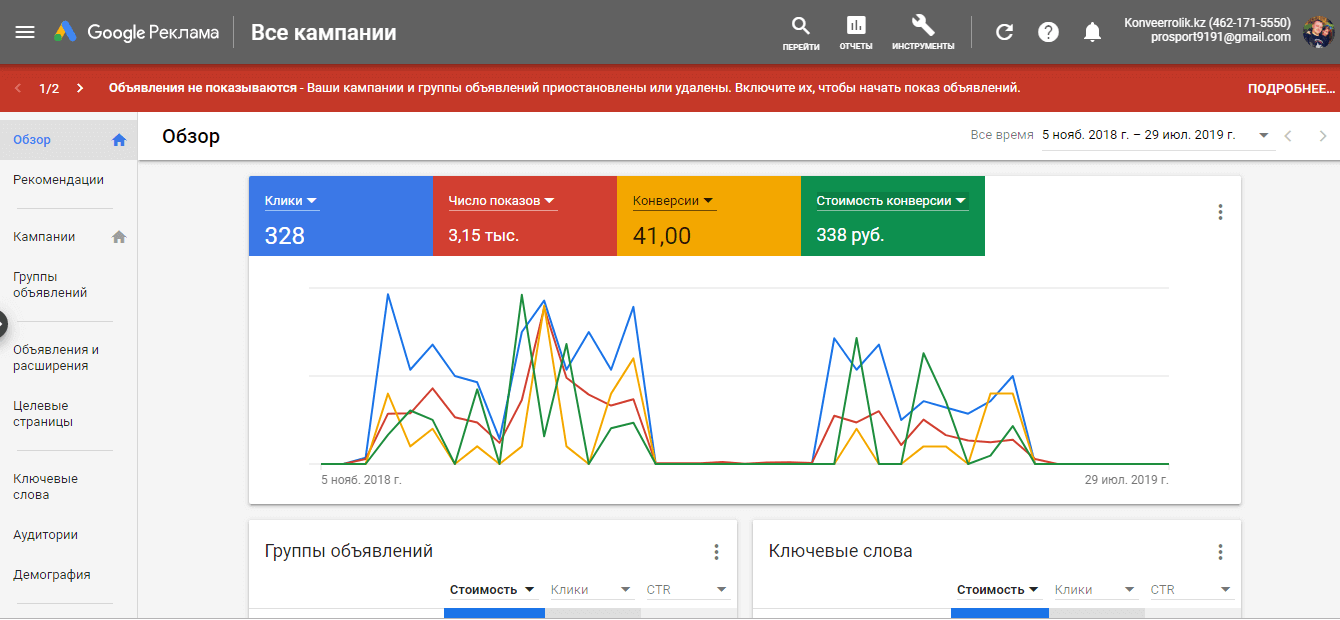Open the date range dropdown selector
This screenshot has width=1340, height=620.
pyautogui.click(x=1264, y=135)
